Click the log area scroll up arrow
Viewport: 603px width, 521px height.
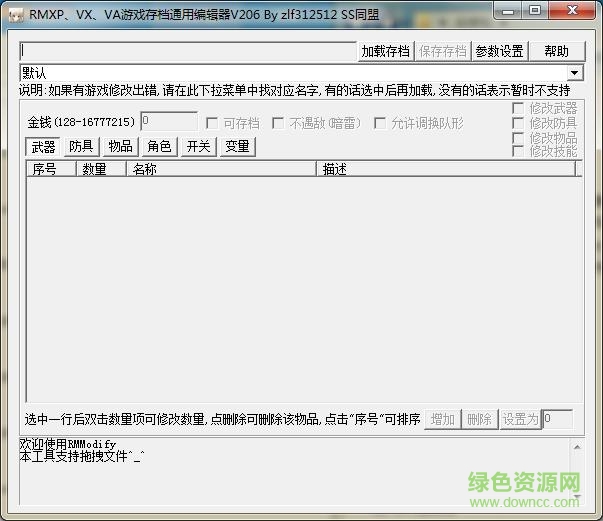pyautogui.click(x=577, y=446)
